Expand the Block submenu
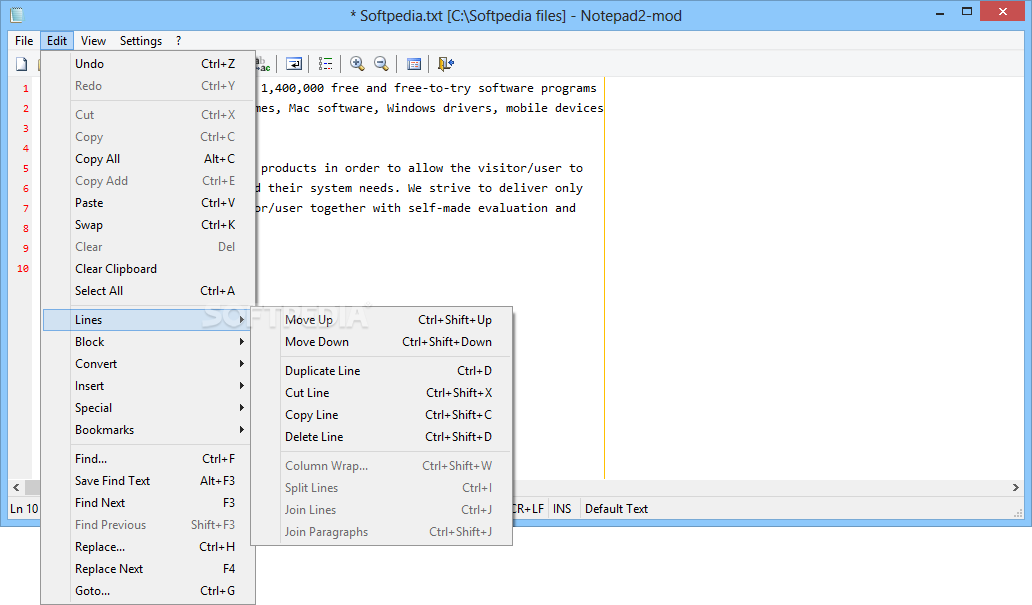This screenshot has height=605, width=1032. pos(149,342)
